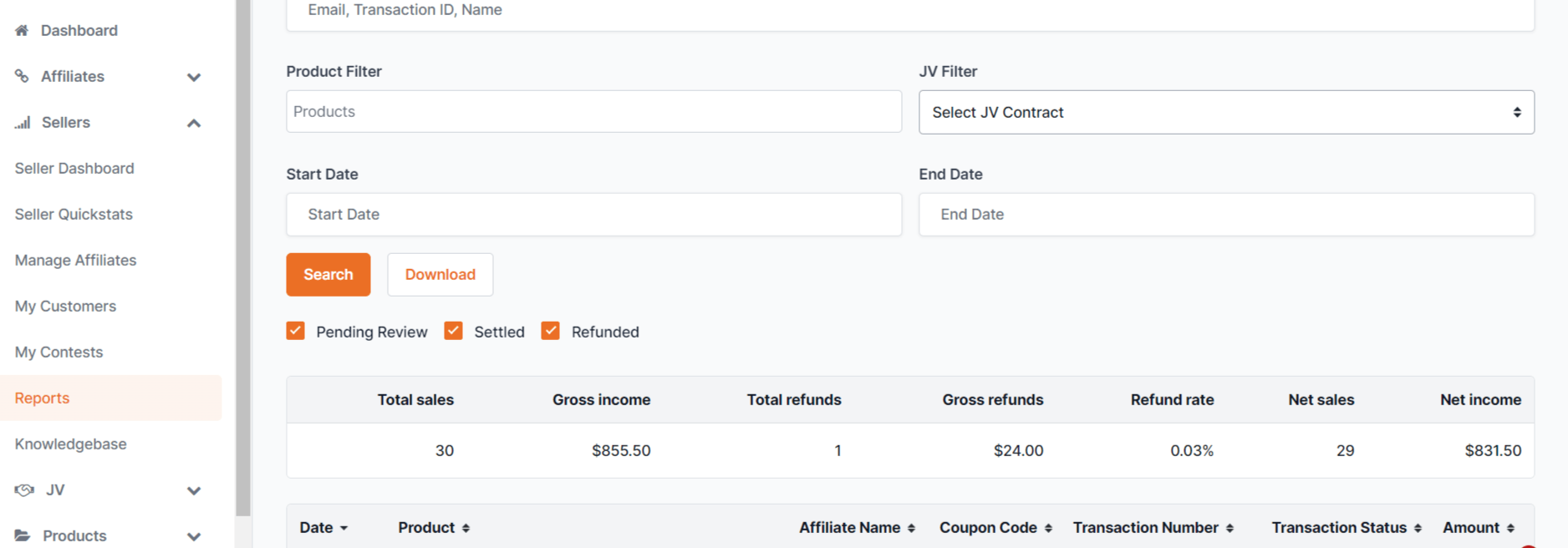Disable the Refunded checkbox
The width and height of the screenshot is (1568, 548).
[x=550, y=331]
